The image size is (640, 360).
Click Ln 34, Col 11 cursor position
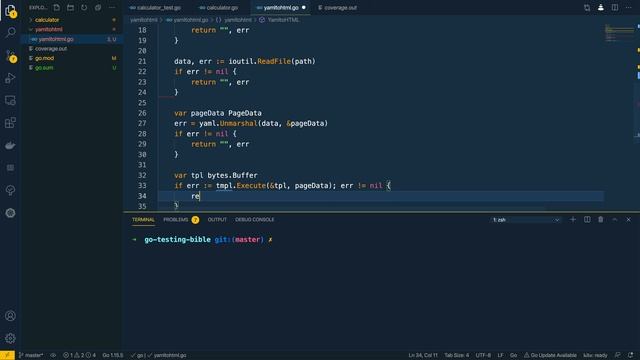[423, 355]
